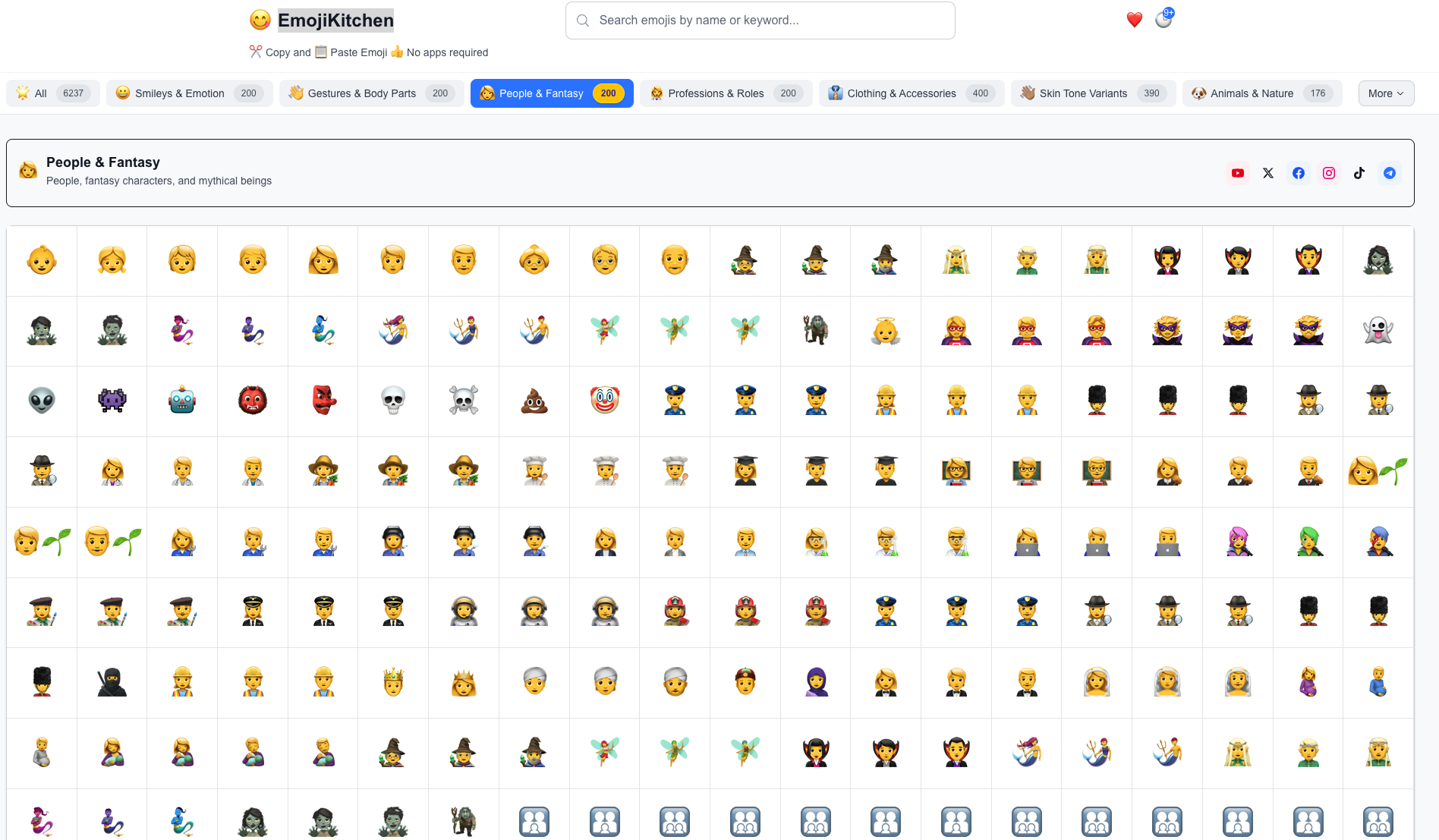1439x840 pixels.
Task: Select the robot face emoji
Action: pos(182,401)
